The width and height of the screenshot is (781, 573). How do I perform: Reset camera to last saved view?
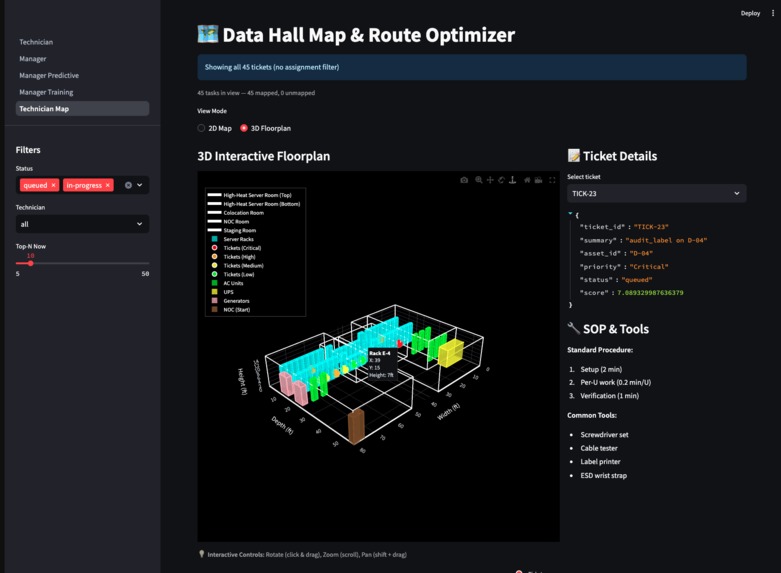pos(538,180)
